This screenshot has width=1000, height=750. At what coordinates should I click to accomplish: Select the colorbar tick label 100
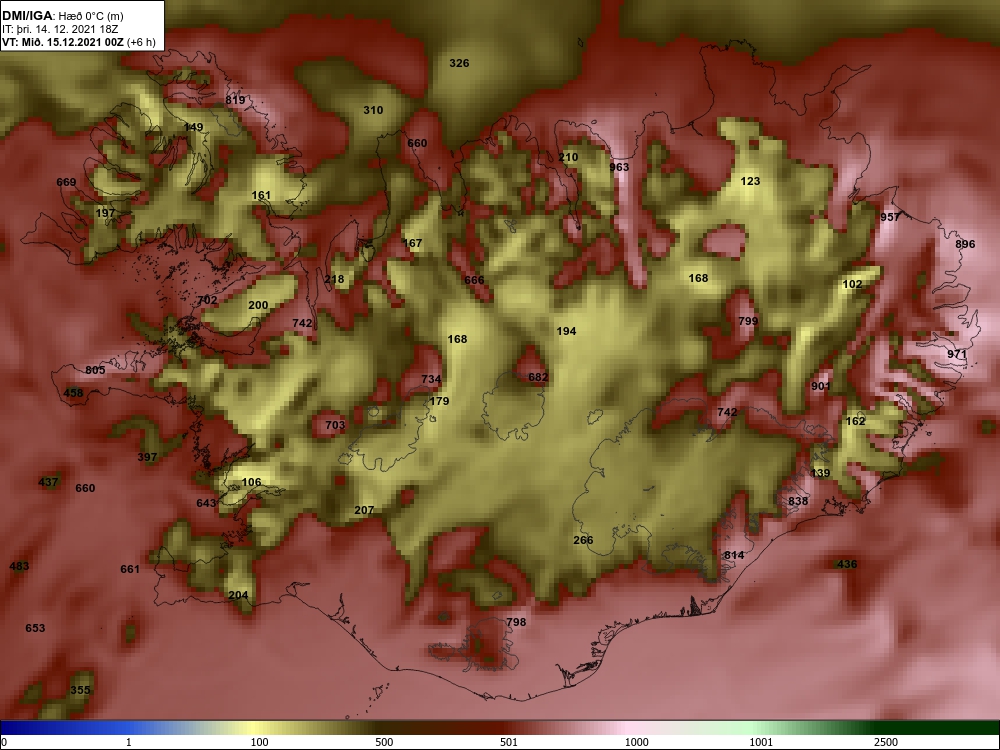pos(260,742)
